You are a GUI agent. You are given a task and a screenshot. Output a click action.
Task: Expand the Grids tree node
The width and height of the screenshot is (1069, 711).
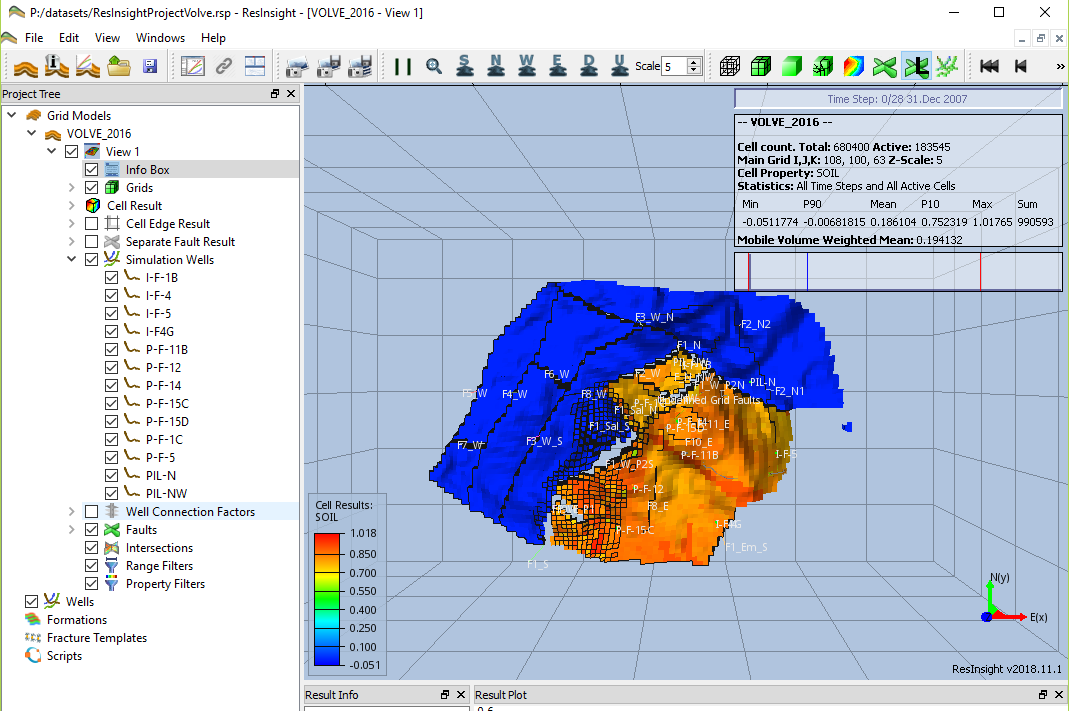tap(72, 188)
